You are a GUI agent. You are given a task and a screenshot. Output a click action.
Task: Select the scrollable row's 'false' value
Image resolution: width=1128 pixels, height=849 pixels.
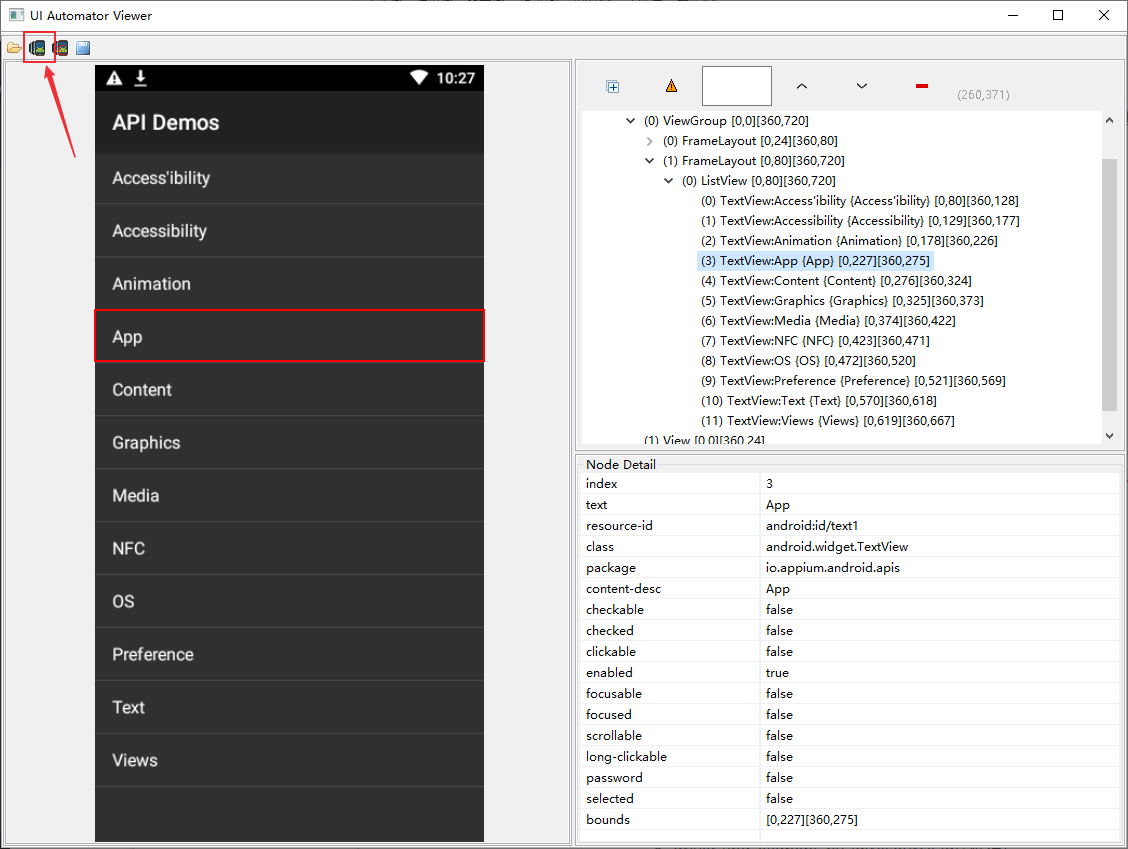pyautogui.click(x=779, y=735)
